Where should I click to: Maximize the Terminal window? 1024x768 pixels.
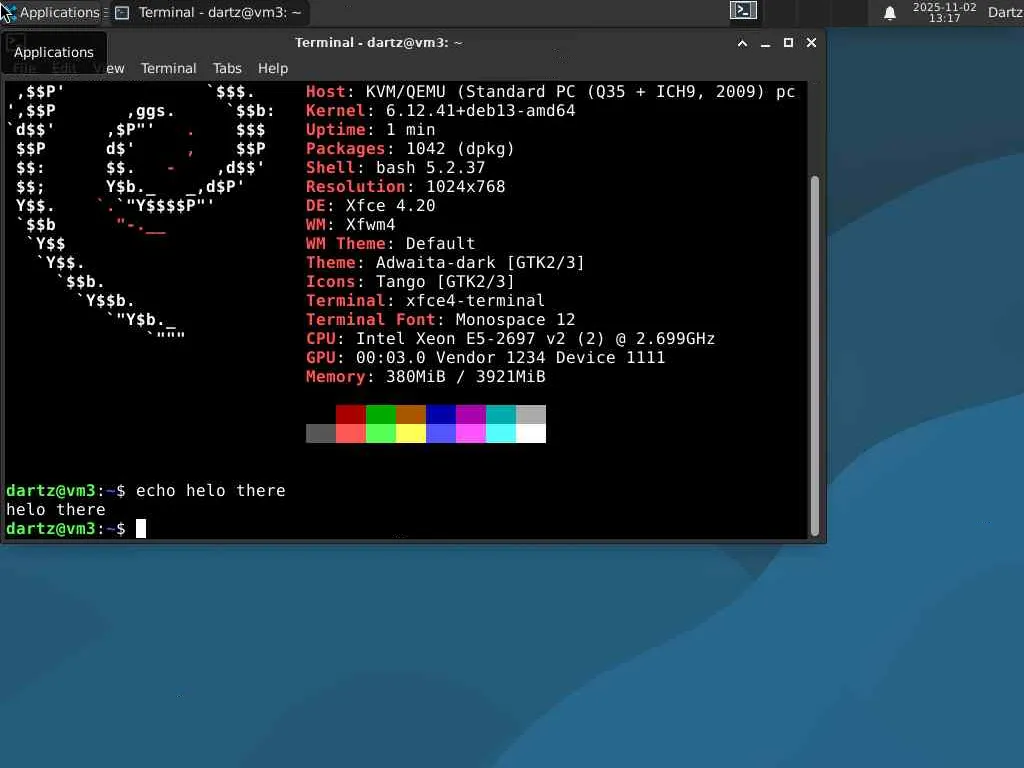(x=788, y=43)
